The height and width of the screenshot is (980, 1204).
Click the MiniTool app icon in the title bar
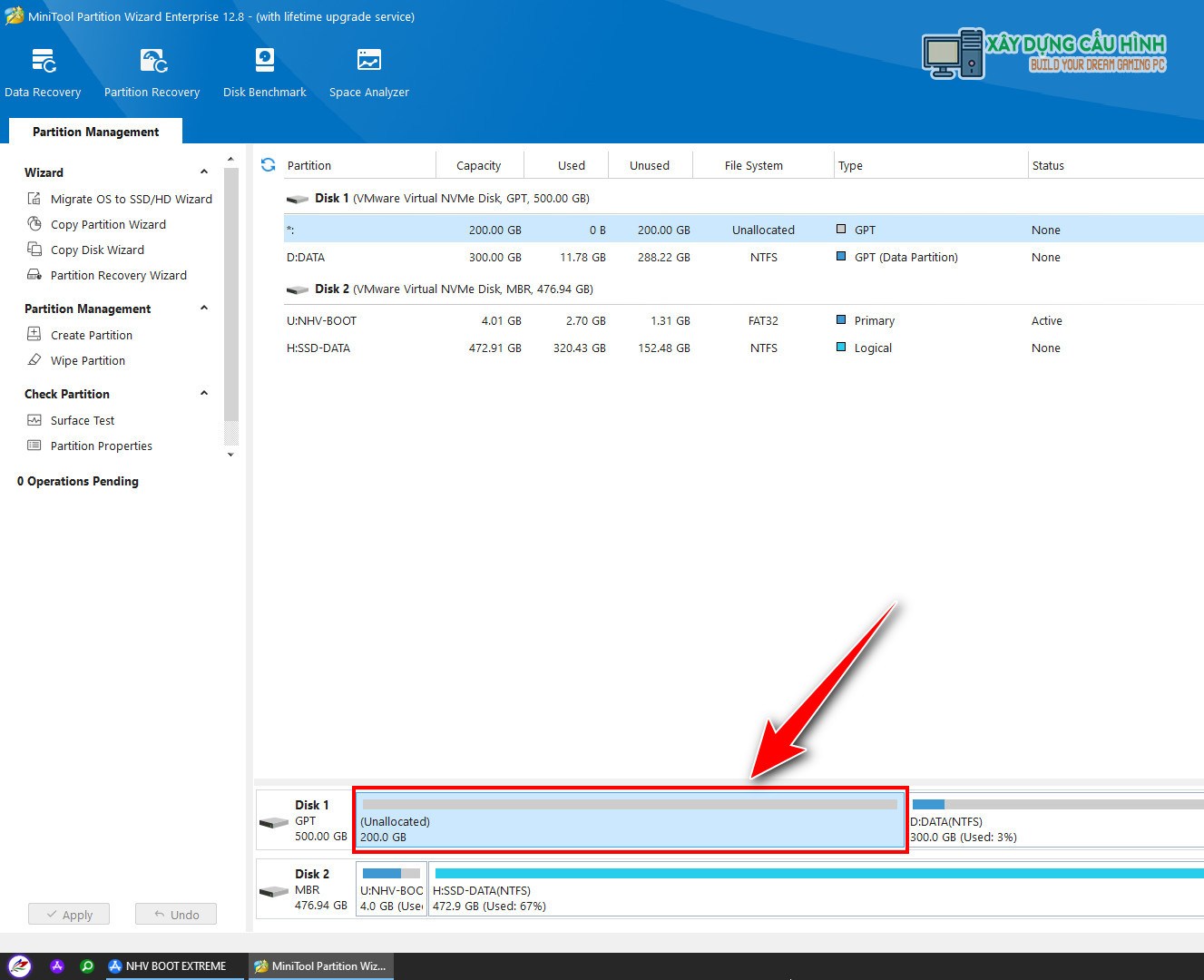pyautogui.click(x=14, y=16)
